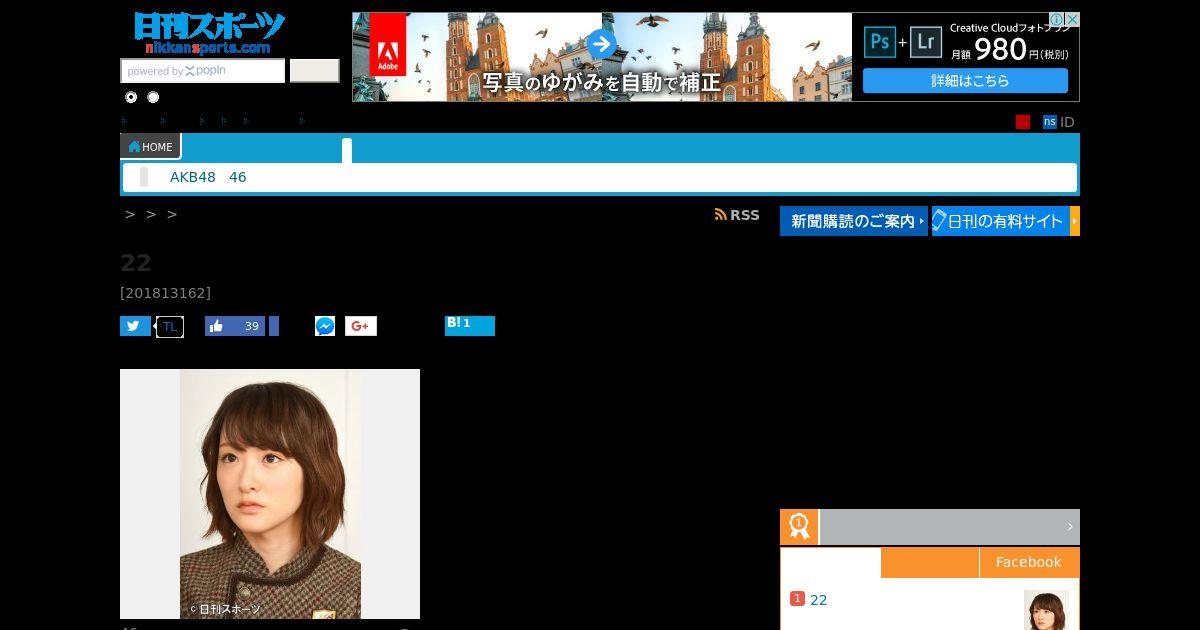
Task: Open the Twitter TL timeline bubble
Action: 170,326
